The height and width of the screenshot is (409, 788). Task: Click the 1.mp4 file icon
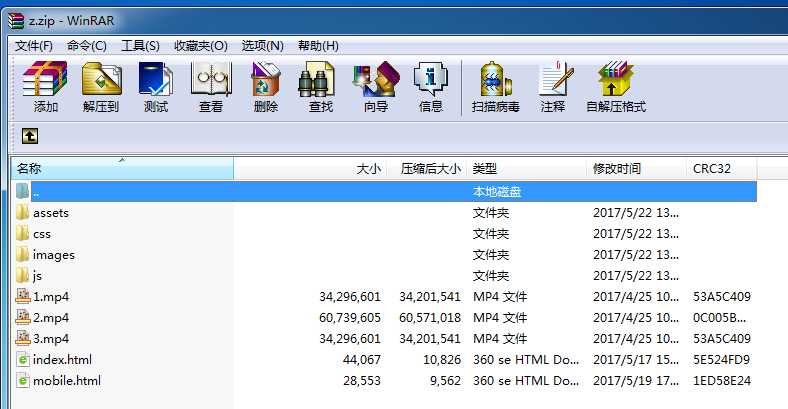[x=23, y=296]
